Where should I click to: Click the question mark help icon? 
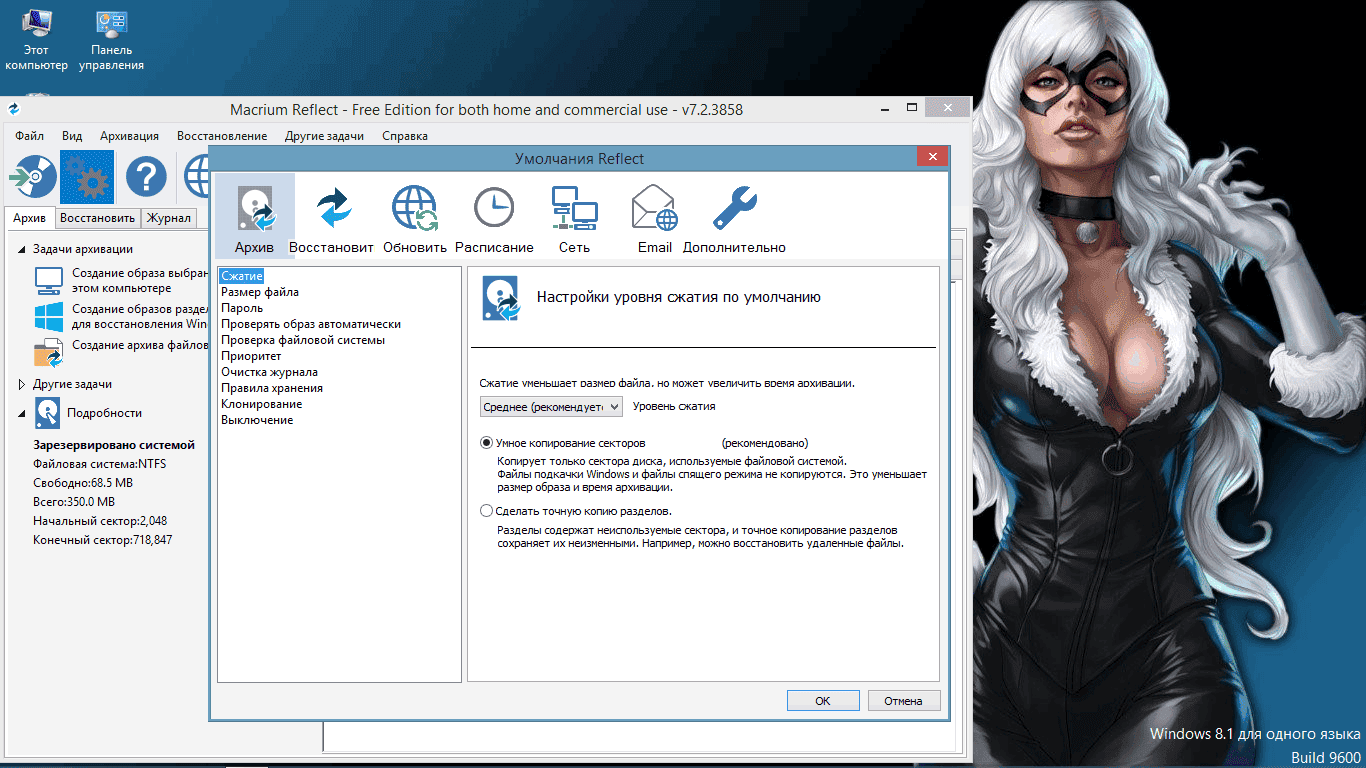pyautogui.click(x=146, y=178)
